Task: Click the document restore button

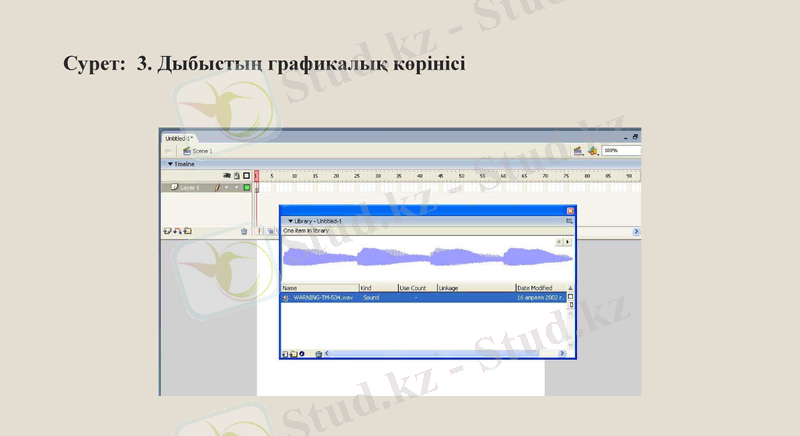Action: 635,137
